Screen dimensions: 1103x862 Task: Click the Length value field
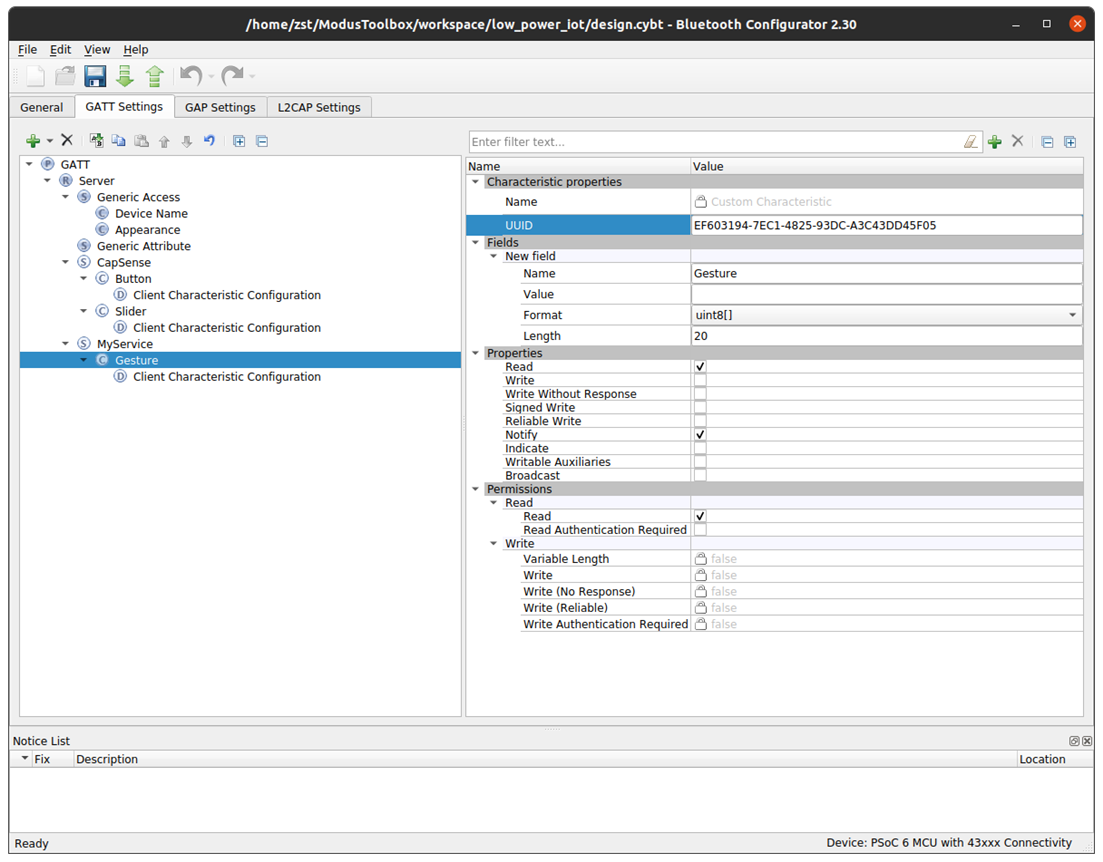click(x=886, y=336)
